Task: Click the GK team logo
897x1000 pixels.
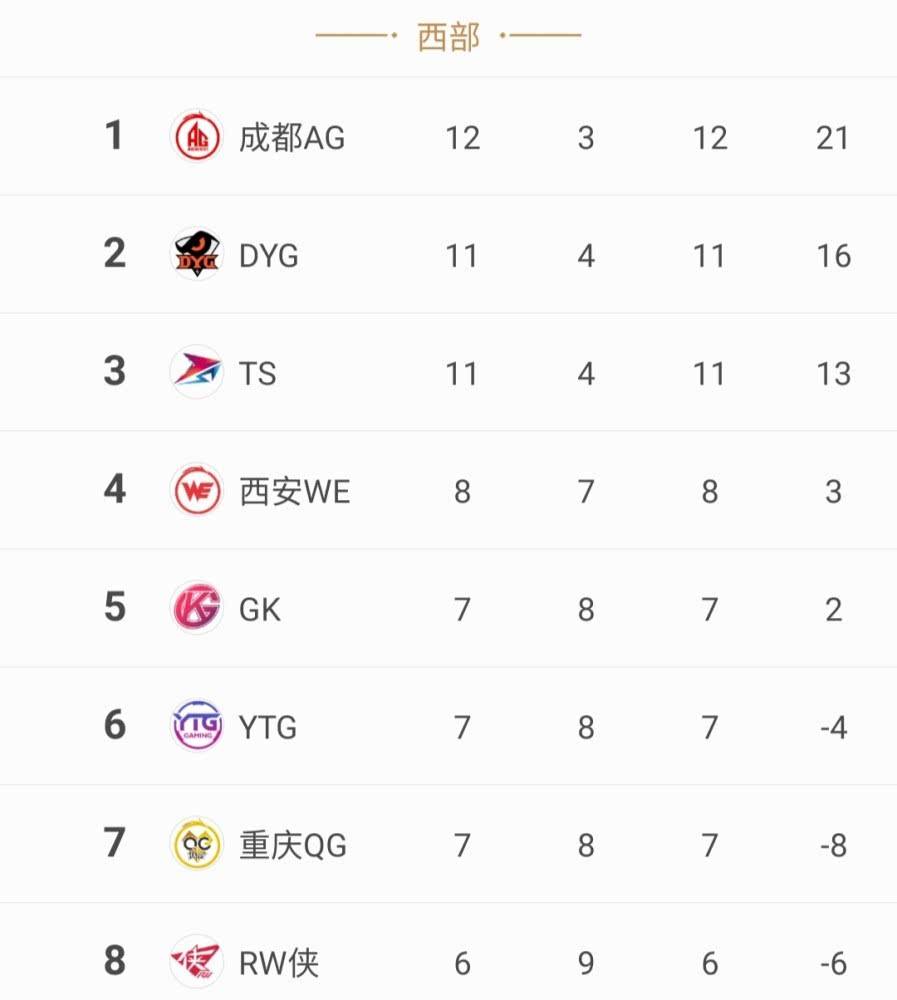Action: [196, 608]
